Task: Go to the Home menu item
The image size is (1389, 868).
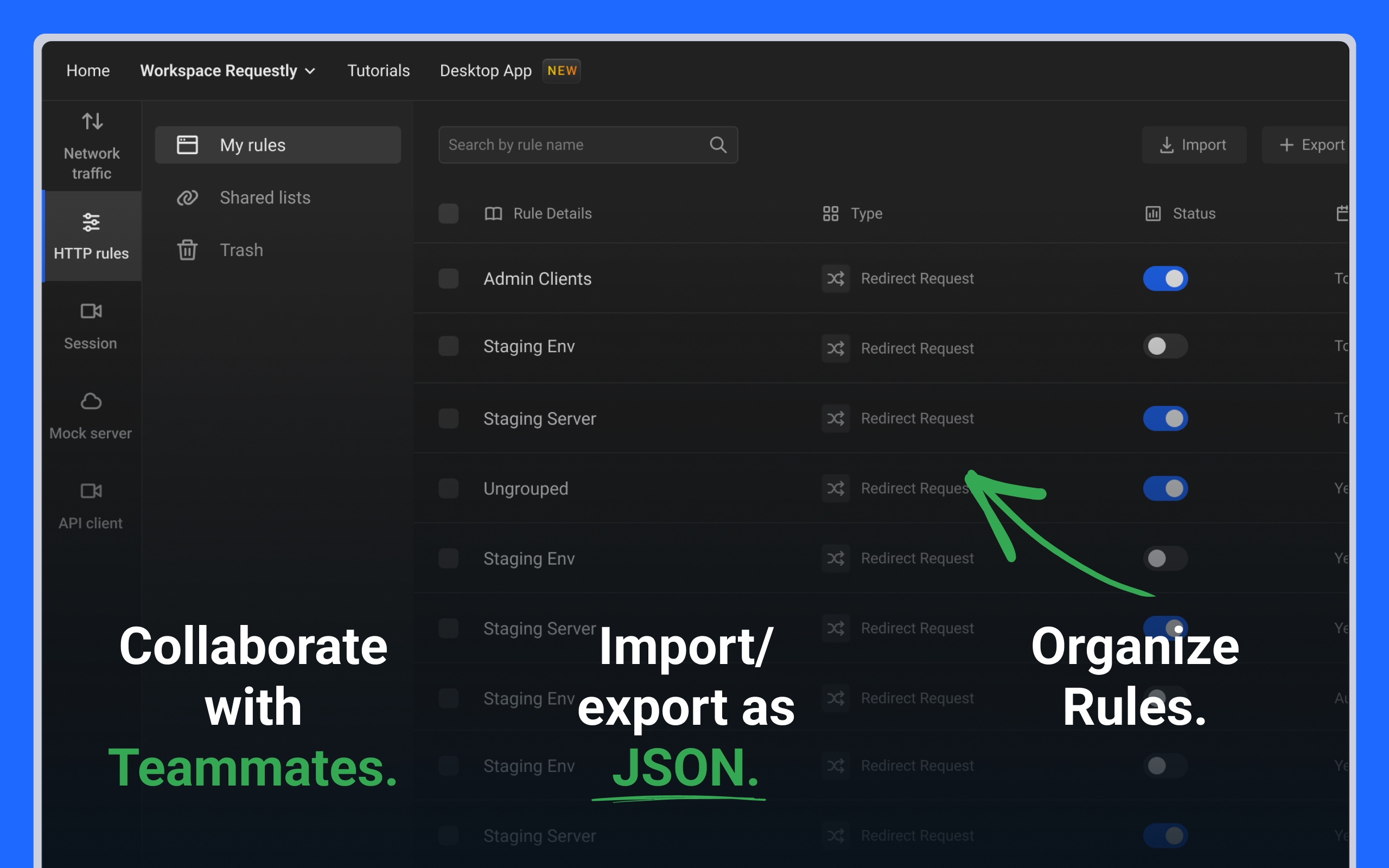Action: pos(87,71)
